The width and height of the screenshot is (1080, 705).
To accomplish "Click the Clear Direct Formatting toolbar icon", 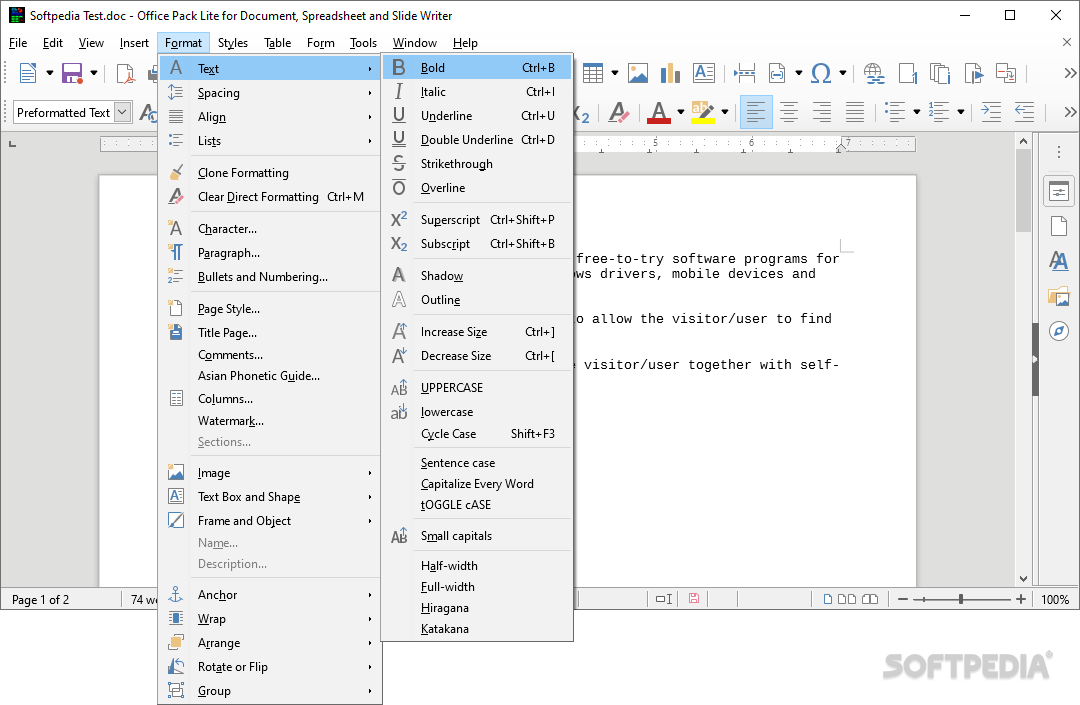I will pos(619,112).
